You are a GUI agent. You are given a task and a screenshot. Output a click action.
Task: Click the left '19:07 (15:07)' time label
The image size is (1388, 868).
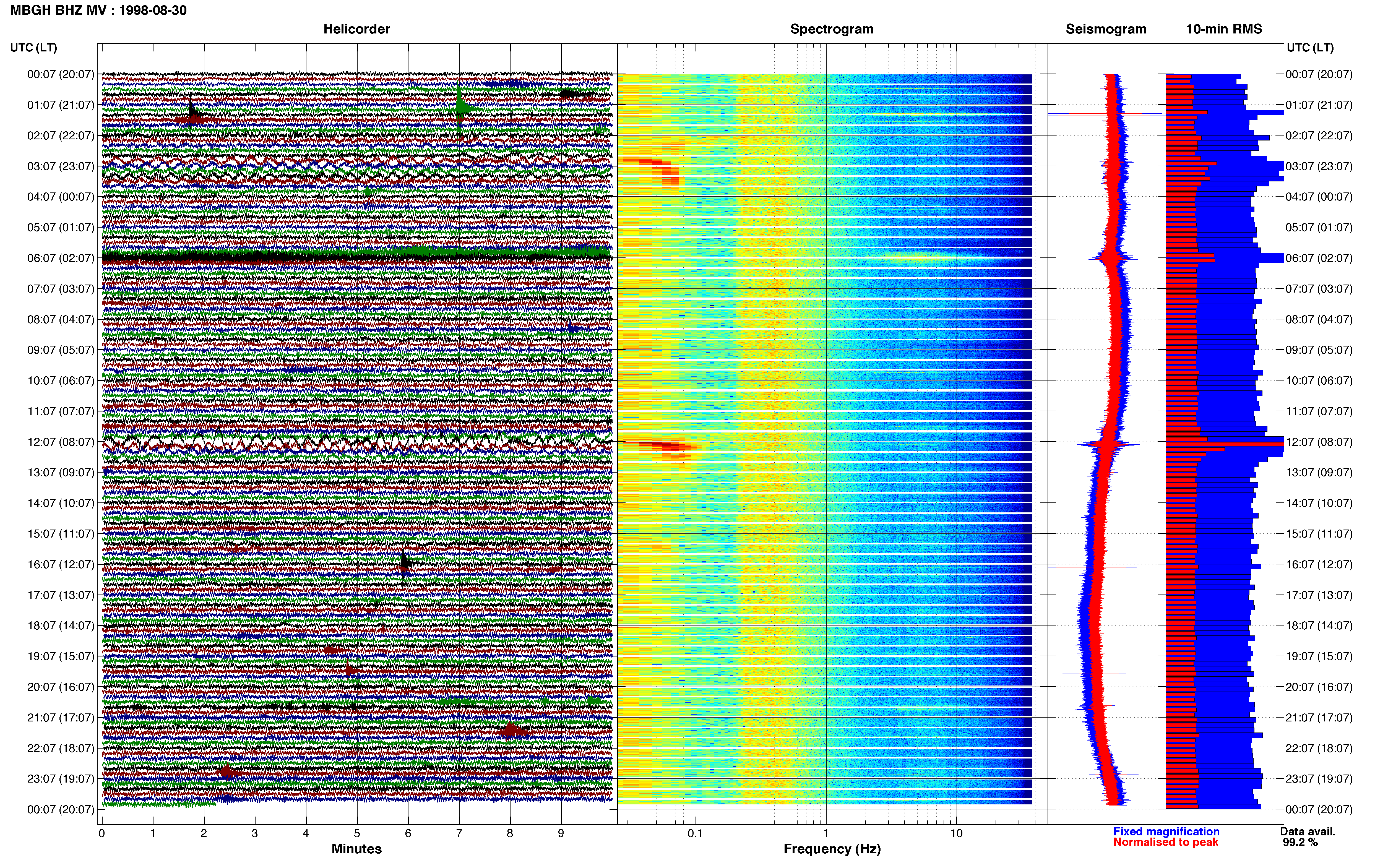60,656
